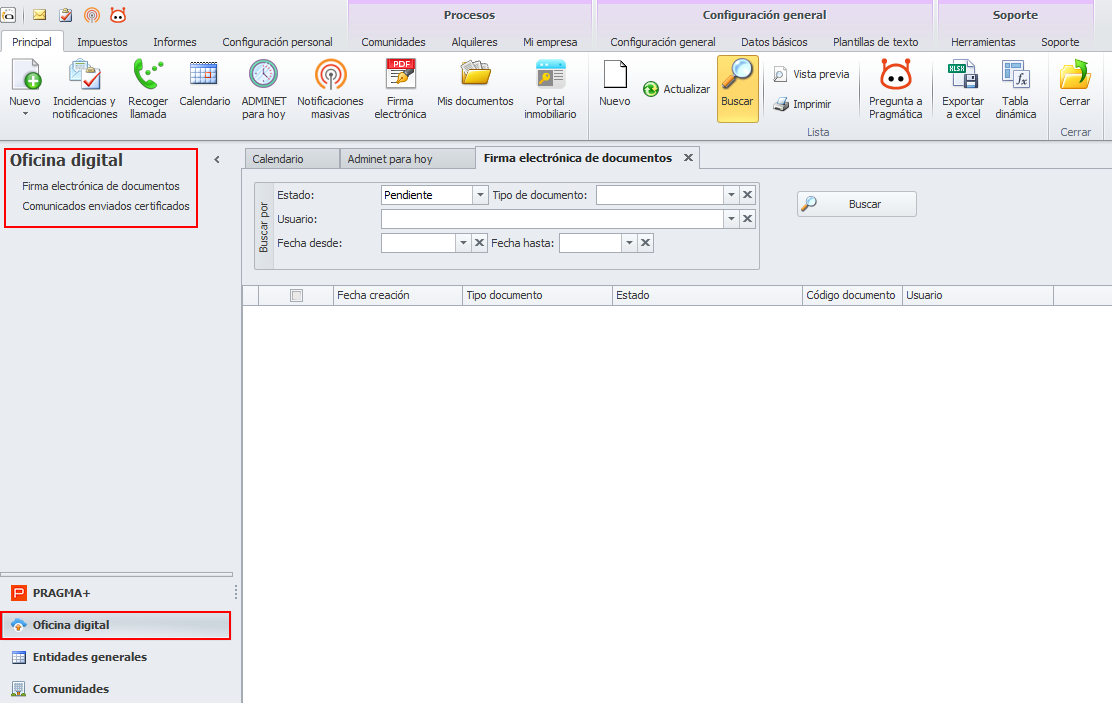
Task: Open Firma electrónica de documentos link
Action: pyautogui.click(x=101, y=186)
